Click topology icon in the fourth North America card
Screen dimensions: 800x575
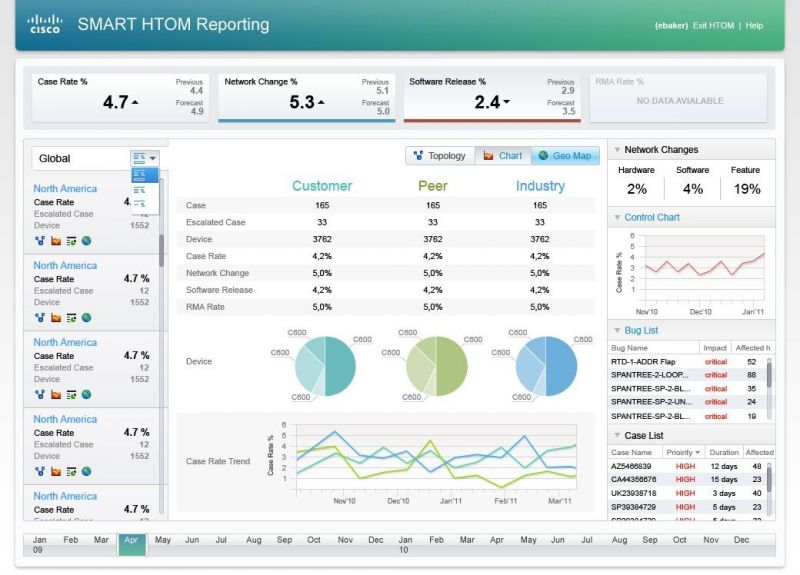coord(40,471)
